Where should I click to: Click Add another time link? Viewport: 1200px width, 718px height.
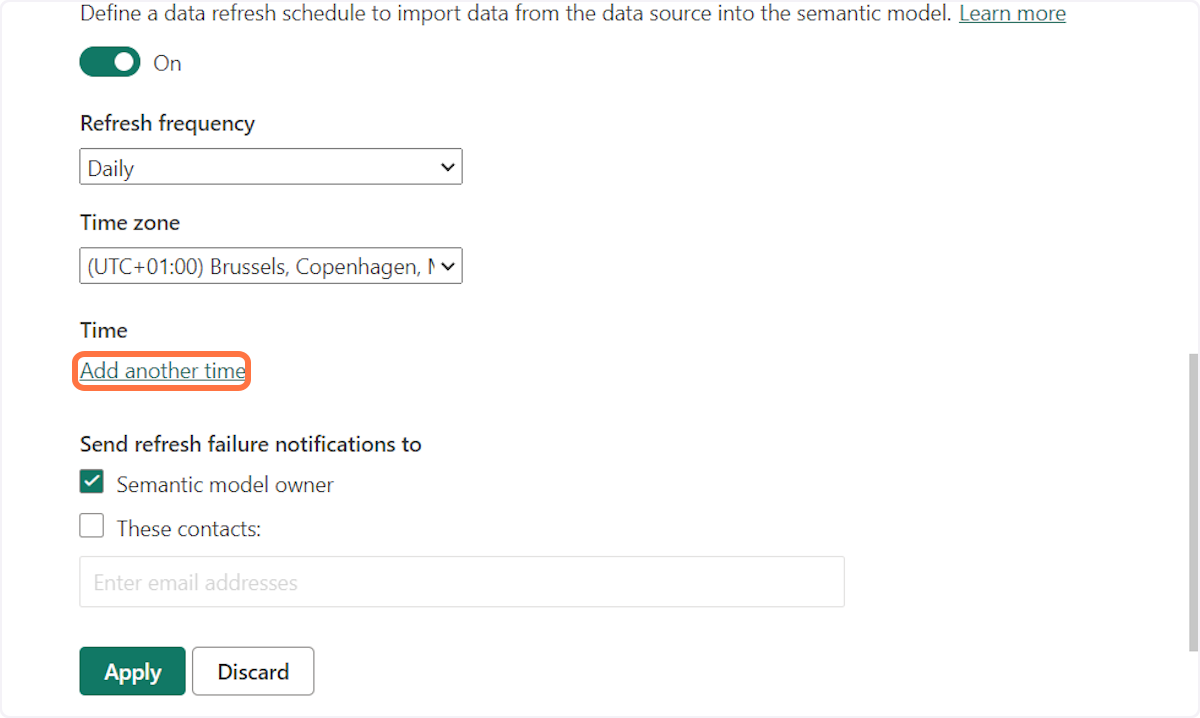click(x=163, y=371)
